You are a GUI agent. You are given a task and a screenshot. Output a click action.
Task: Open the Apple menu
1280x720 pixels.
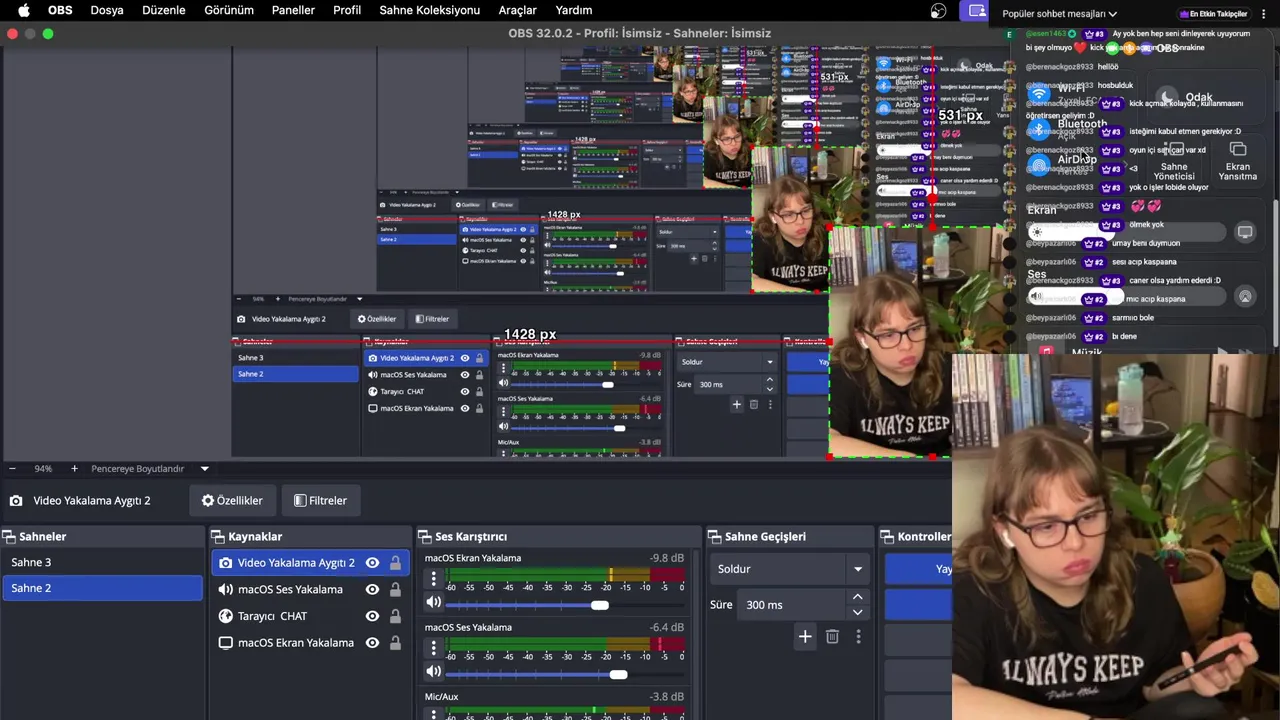[x=23, y=10]
